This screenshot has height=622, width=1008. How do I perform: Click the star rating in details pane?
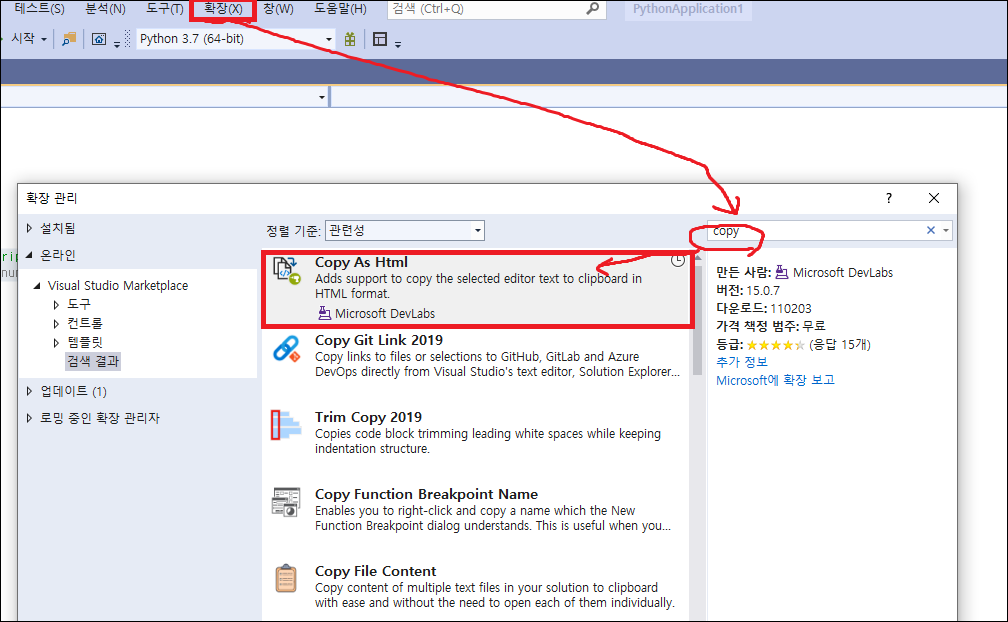(775, 345)
